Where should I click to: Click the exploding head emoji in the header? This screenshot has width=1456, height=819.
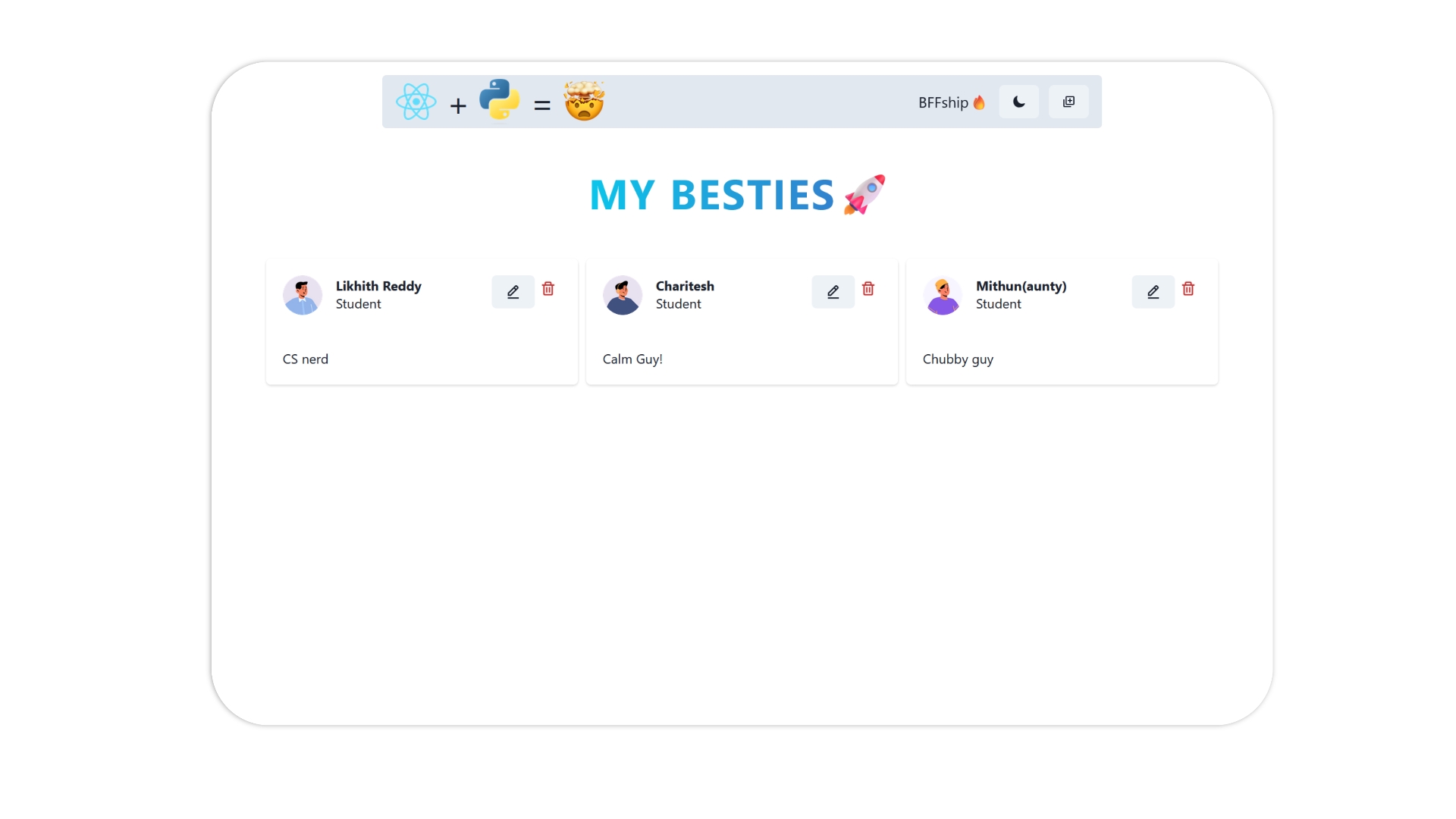point(585,102)
